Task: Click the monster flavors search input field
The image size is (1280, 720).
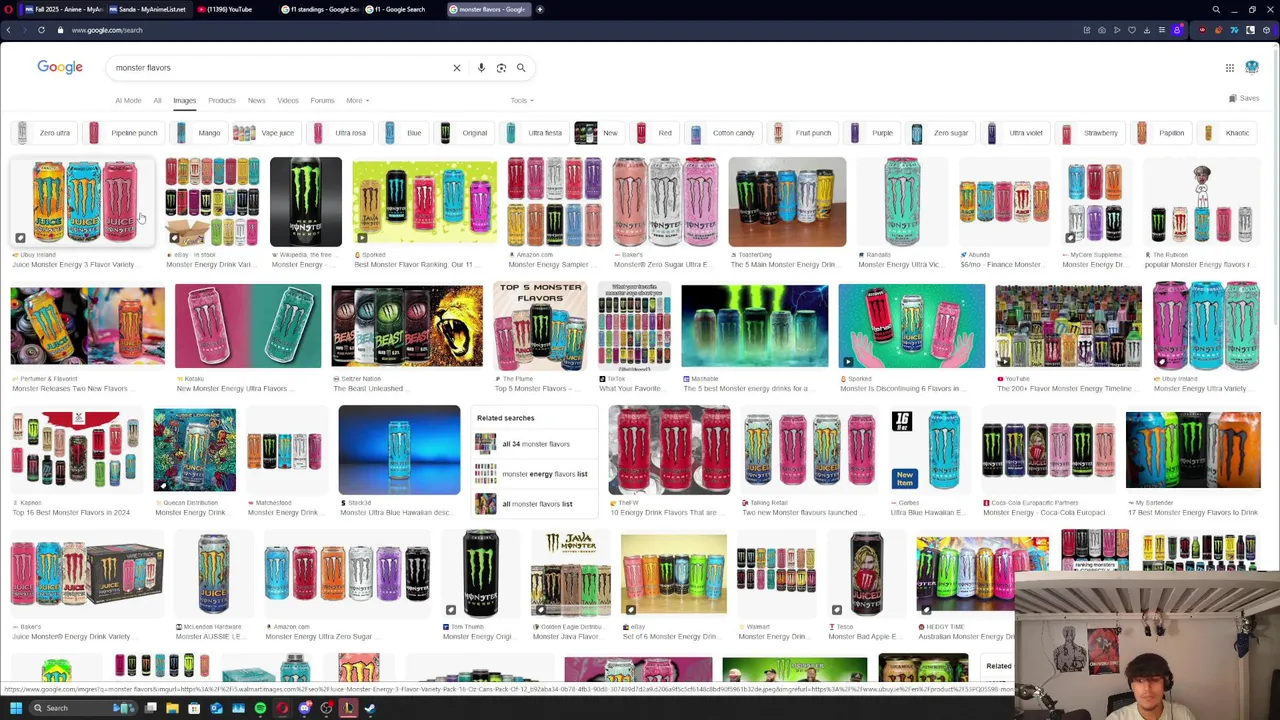Action: click(x=280, y=68)
